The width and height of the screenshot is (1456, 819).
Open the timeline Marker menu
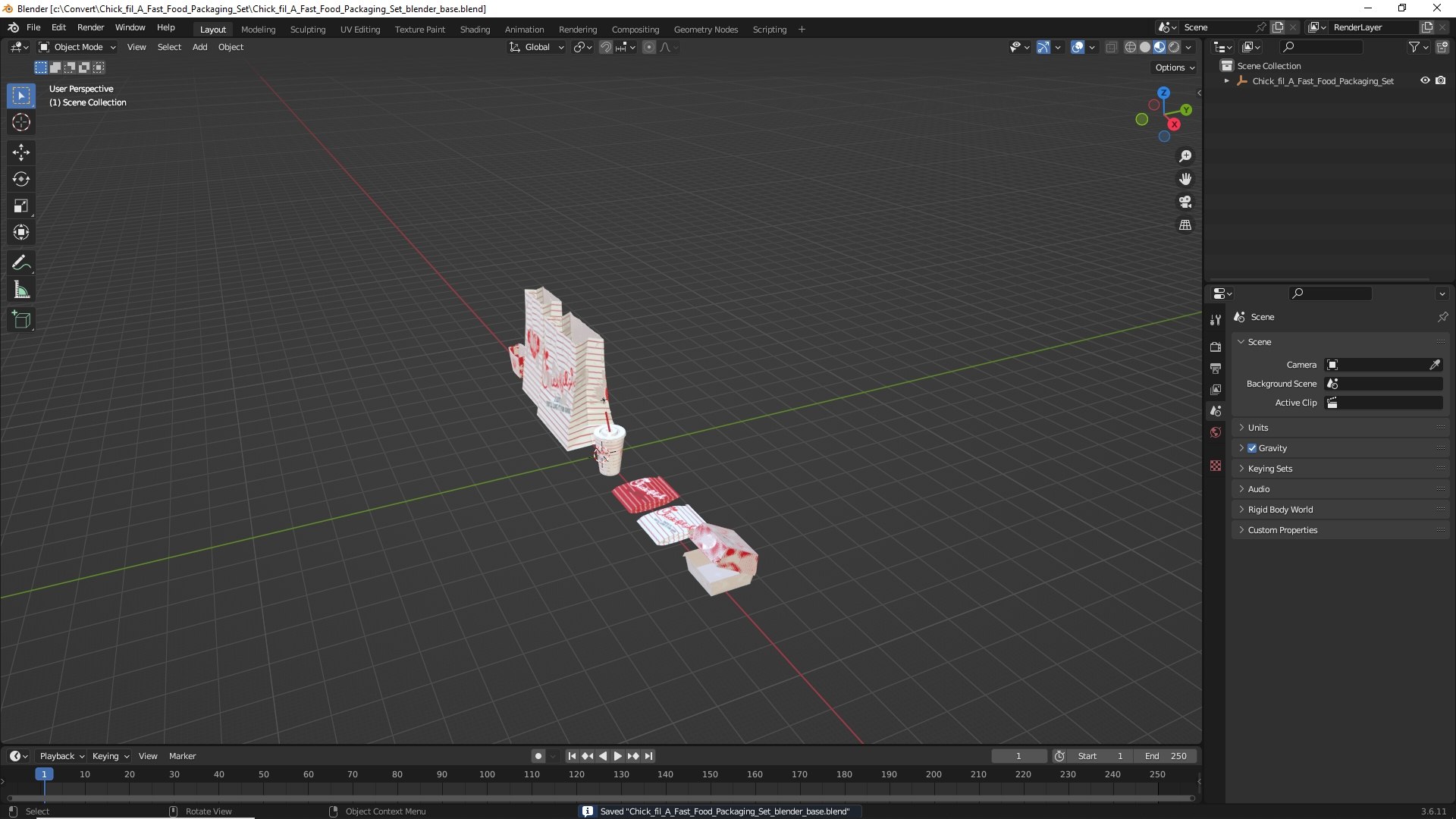click(x=182, y=756)
